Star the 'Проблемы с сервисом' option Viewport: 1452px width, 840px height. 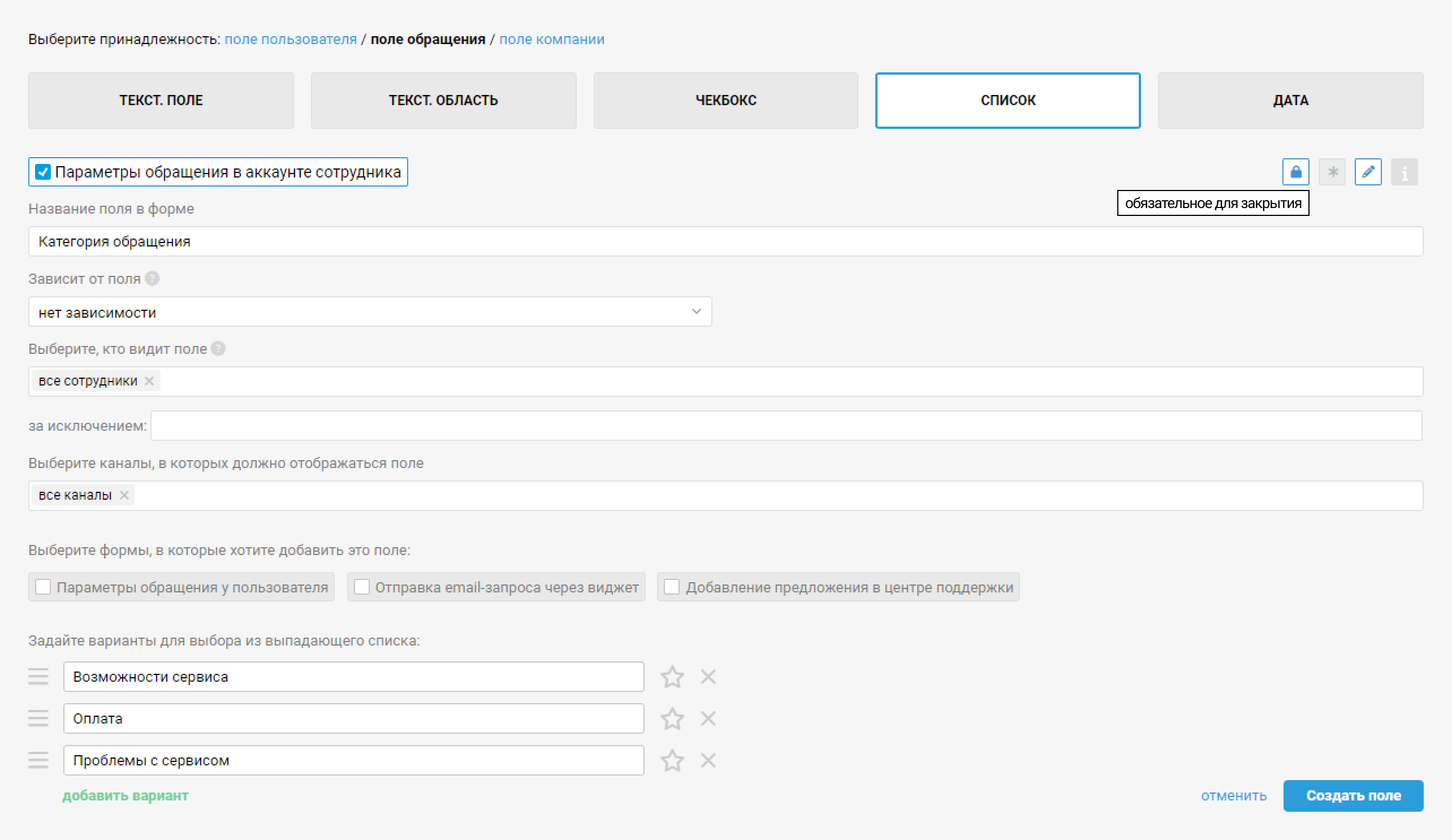(x=672, y=760)
